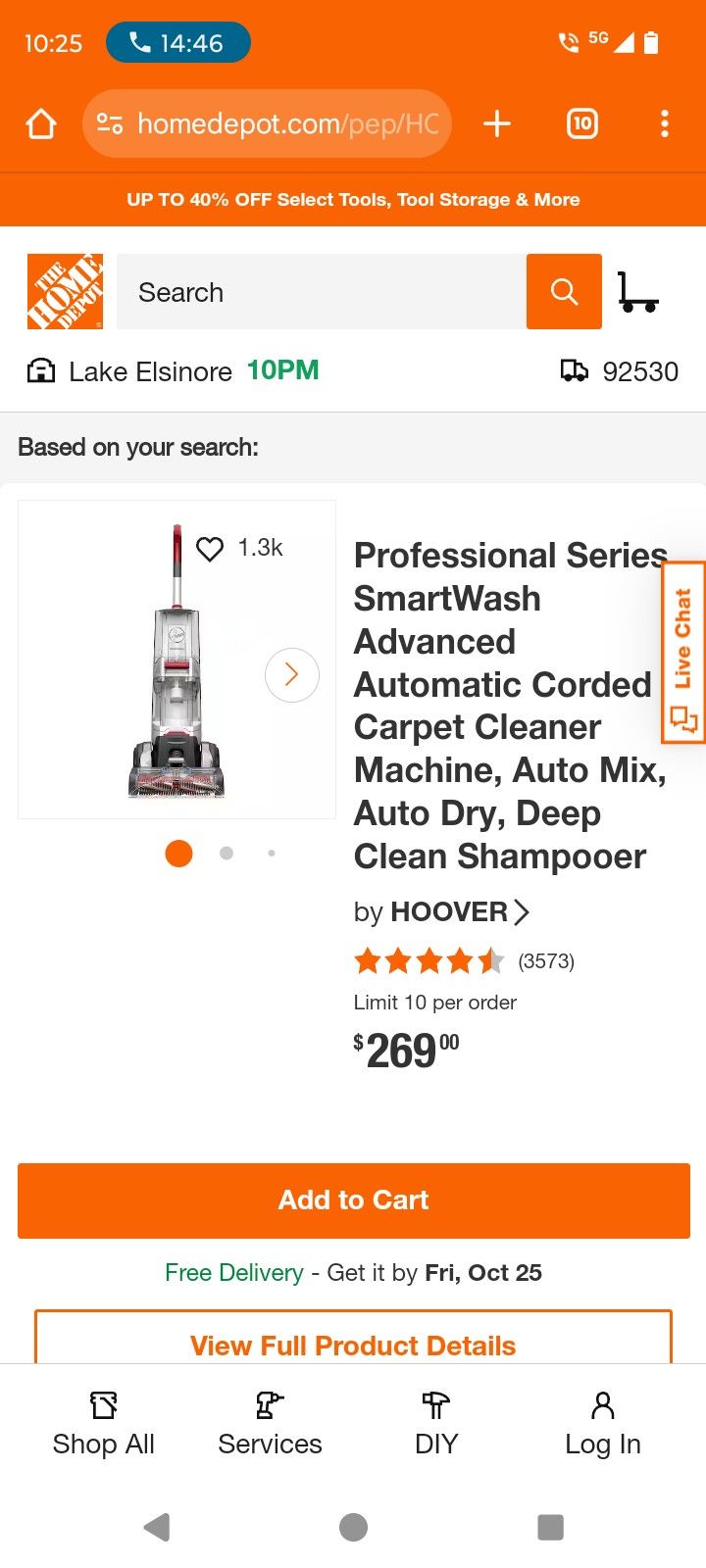706x1568 pixels.
Task: Open the browser three-dot menu
Action: point(665,124)
